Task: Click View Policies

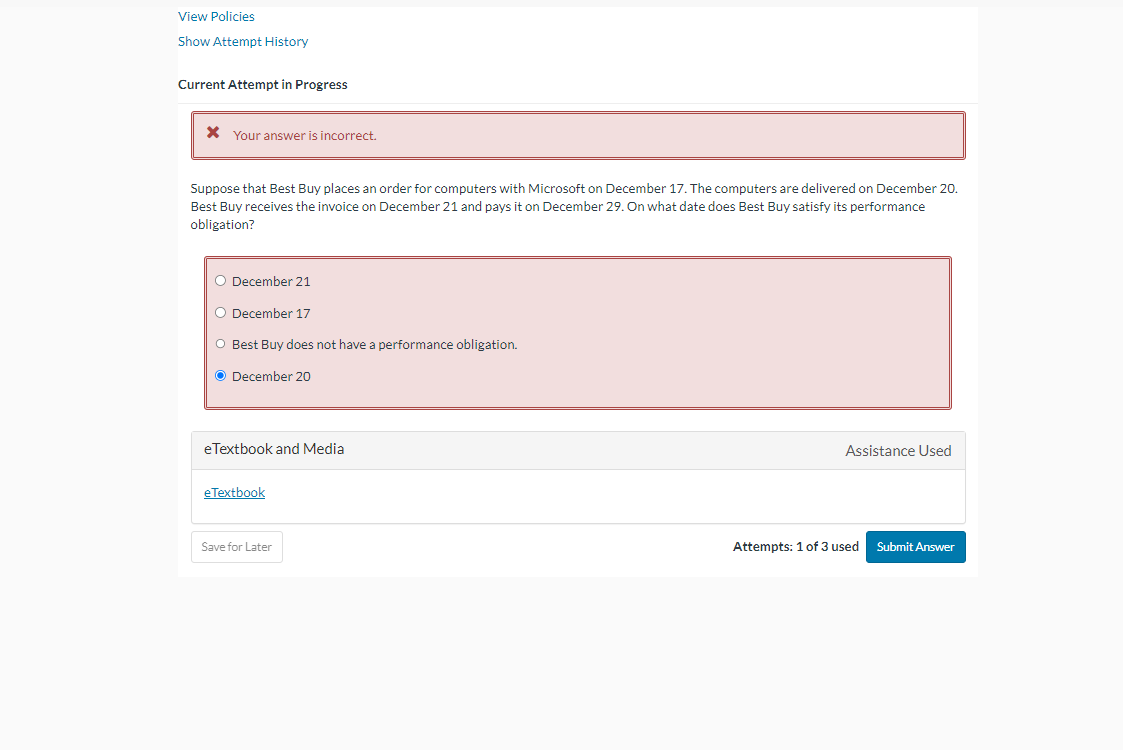Action: (216, 16)
